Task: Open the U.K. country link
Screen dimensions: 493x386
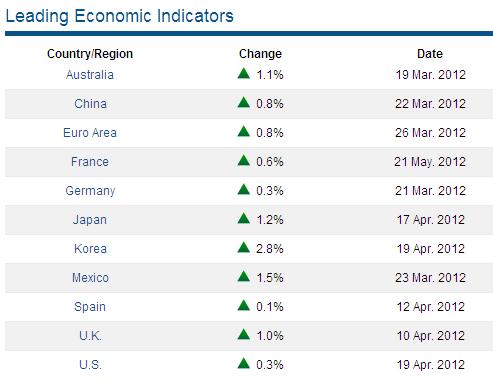Action: [90, 336]
